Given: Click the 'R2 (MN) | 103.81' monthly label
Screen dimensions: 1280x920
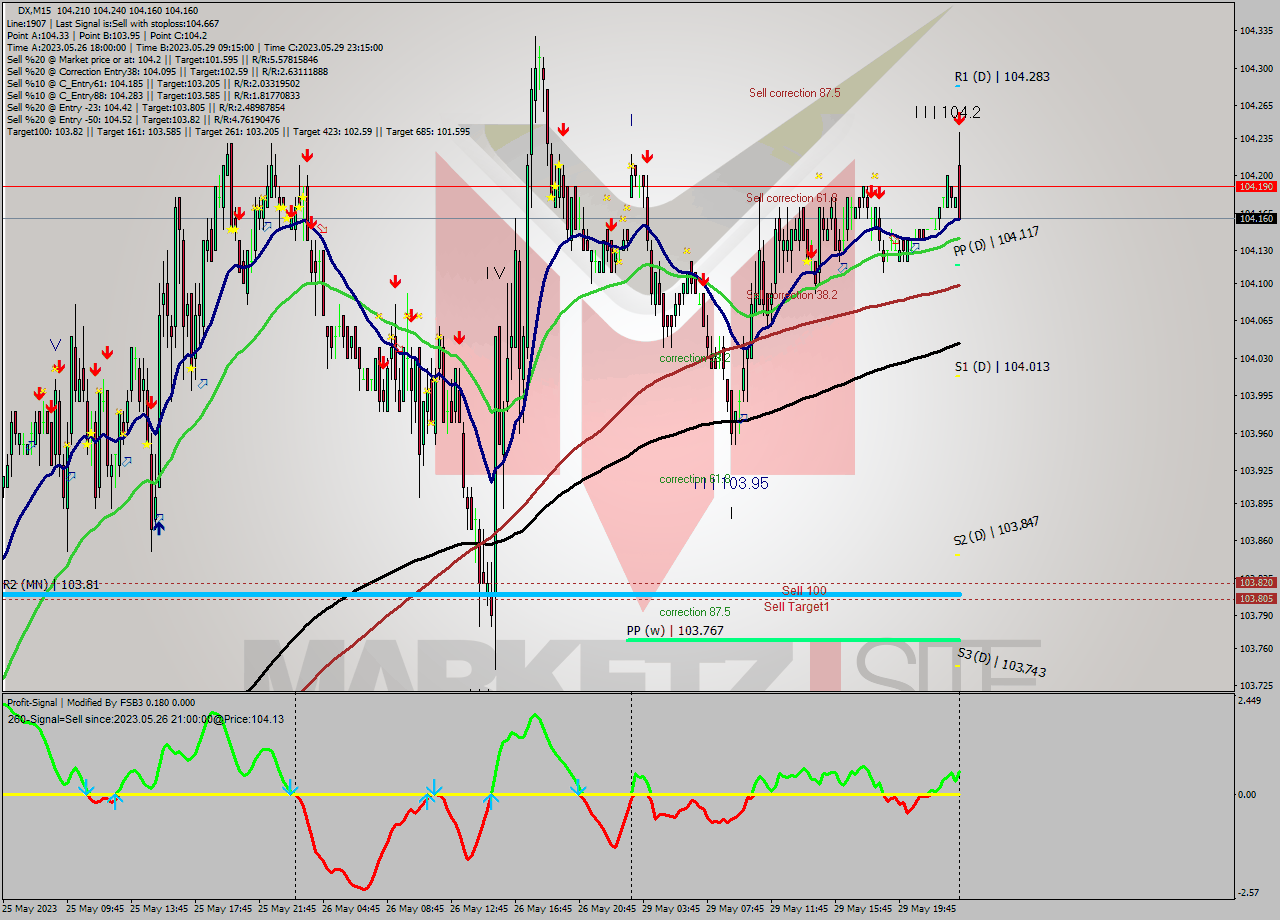Looking at the screenshot, I should (x=51, y=584).
